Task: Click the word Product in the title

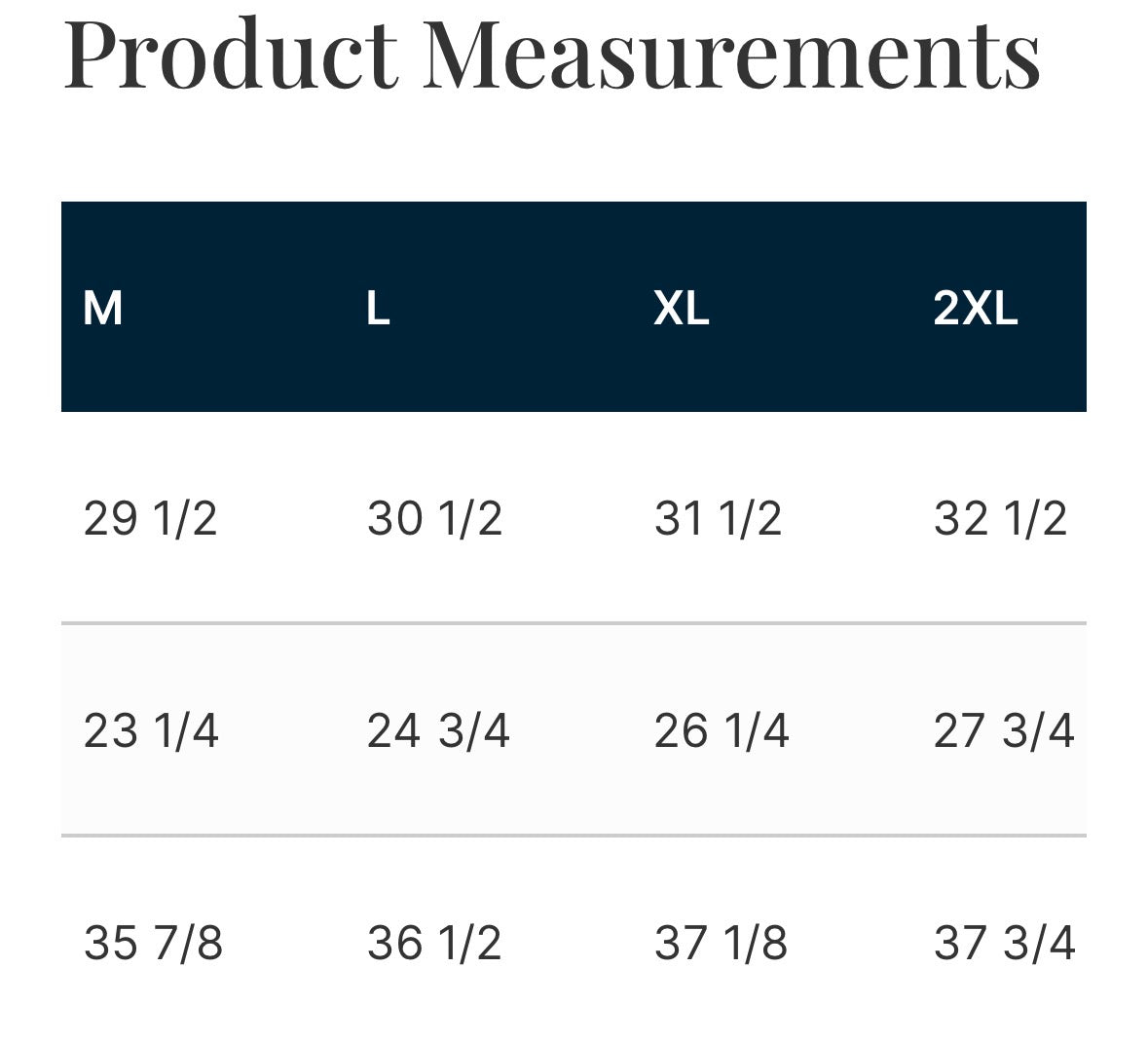Action: 232,54
